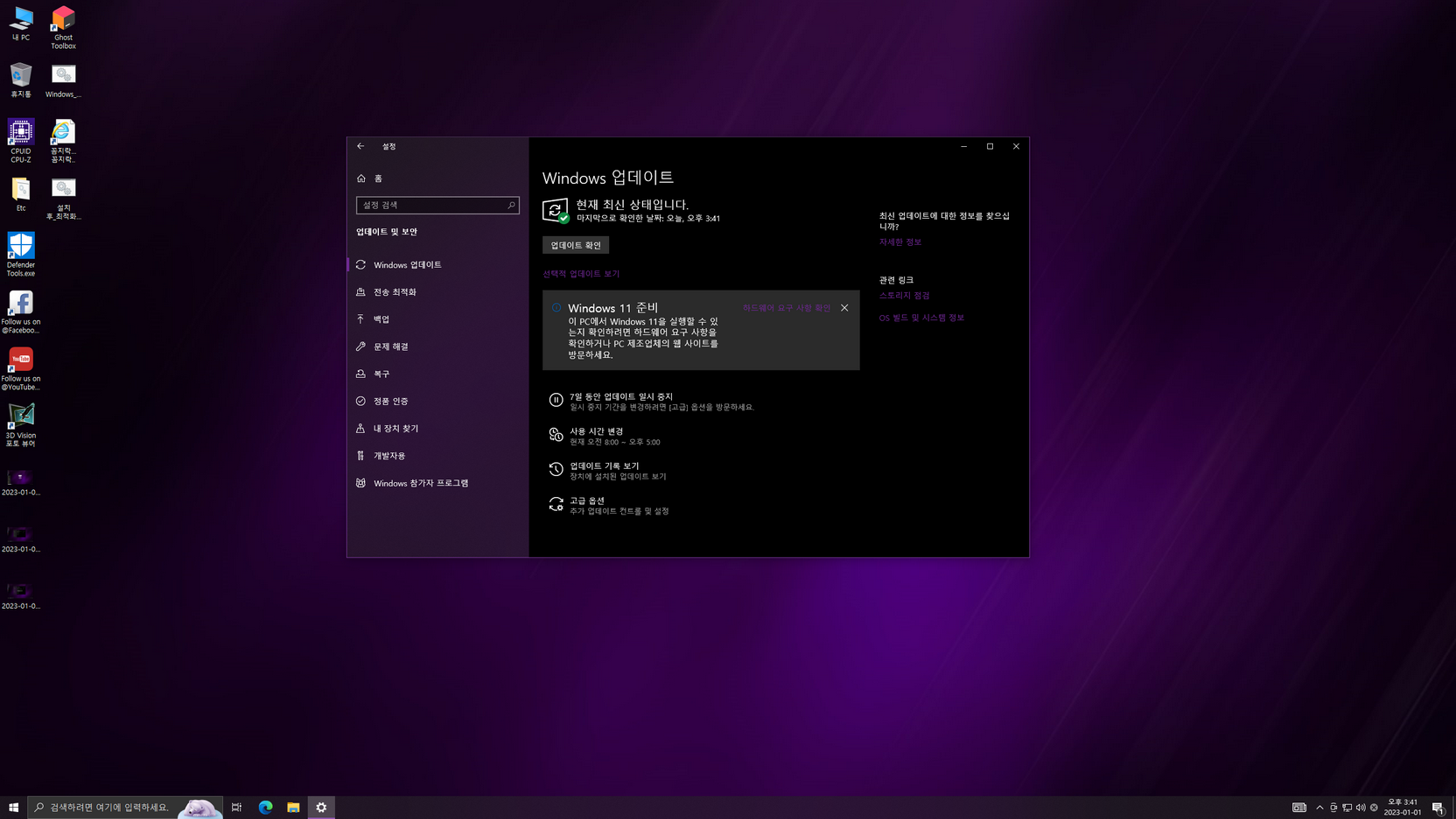Screen dimensions: 1456x819
Task: Click the 업데이트 확인 button
Action: point(575,245)
